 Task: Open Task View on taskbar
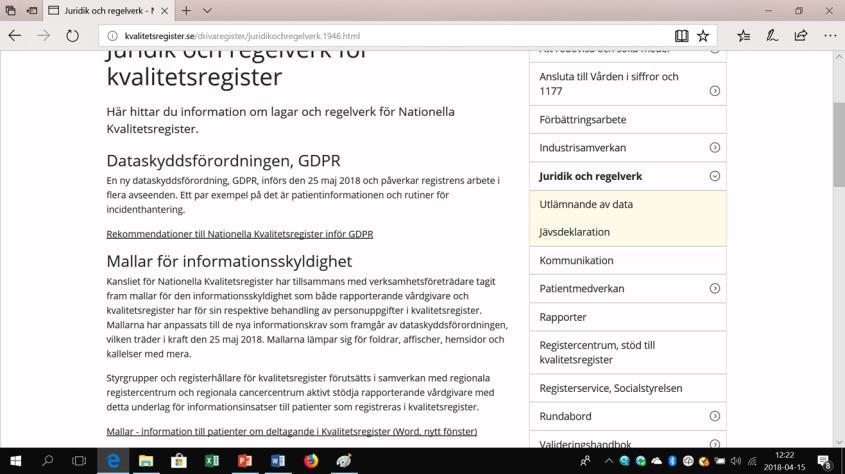(x=79, y=461)
